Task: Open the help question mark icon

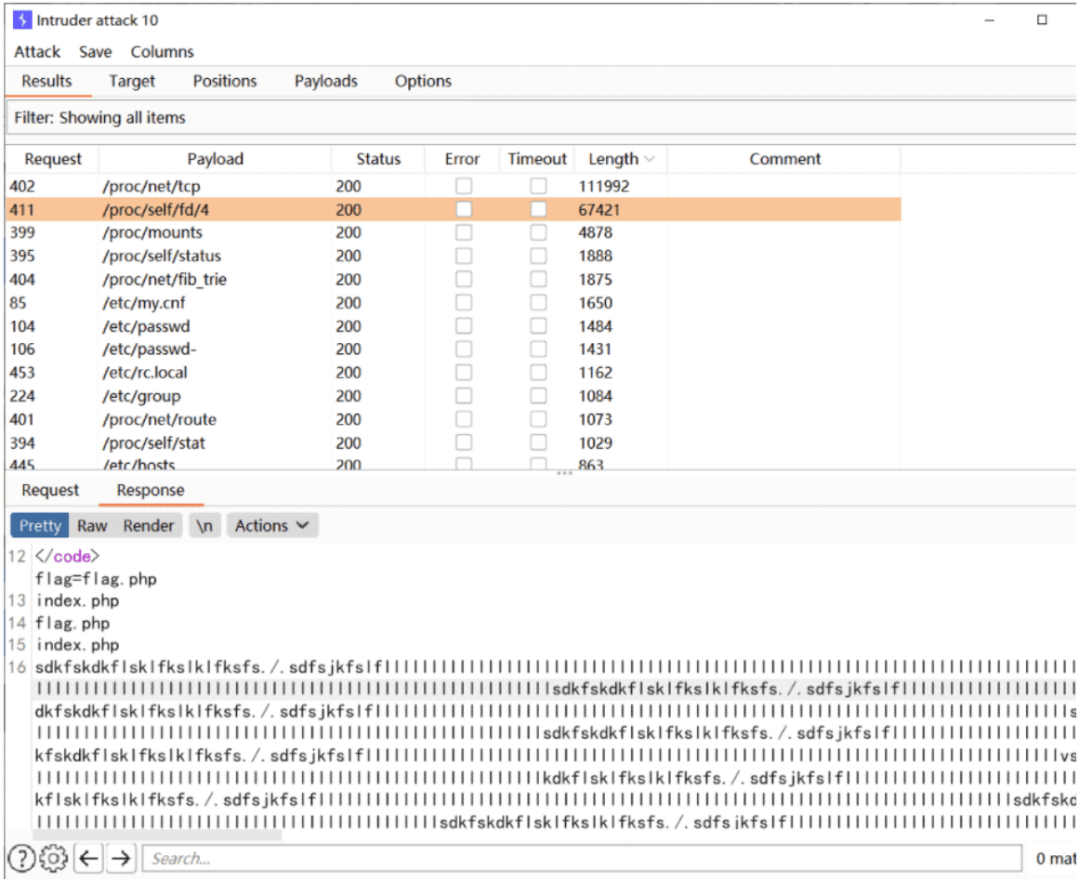Action: point(22,858)
